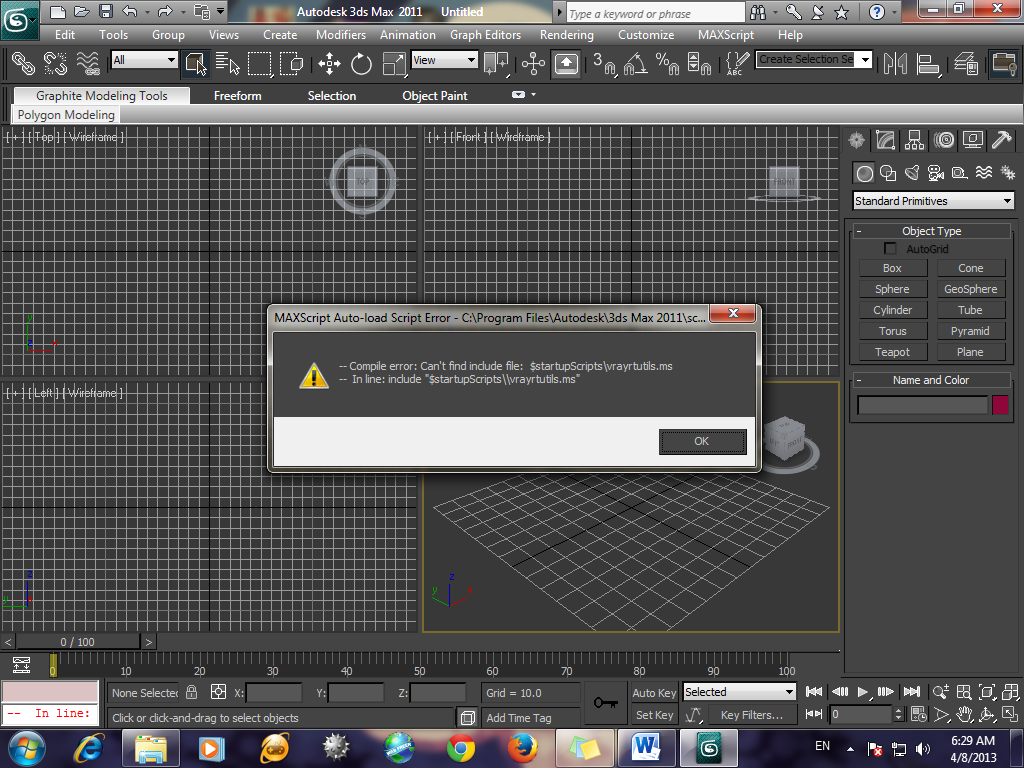Select the Rotate tool
This screenshot has width=1024, height=768.
coord(361,63)
